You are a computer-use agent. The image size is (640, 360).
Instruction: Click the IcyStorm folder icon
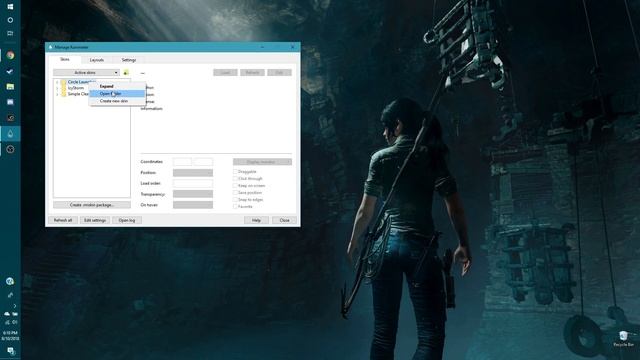(x=64, y=88)
